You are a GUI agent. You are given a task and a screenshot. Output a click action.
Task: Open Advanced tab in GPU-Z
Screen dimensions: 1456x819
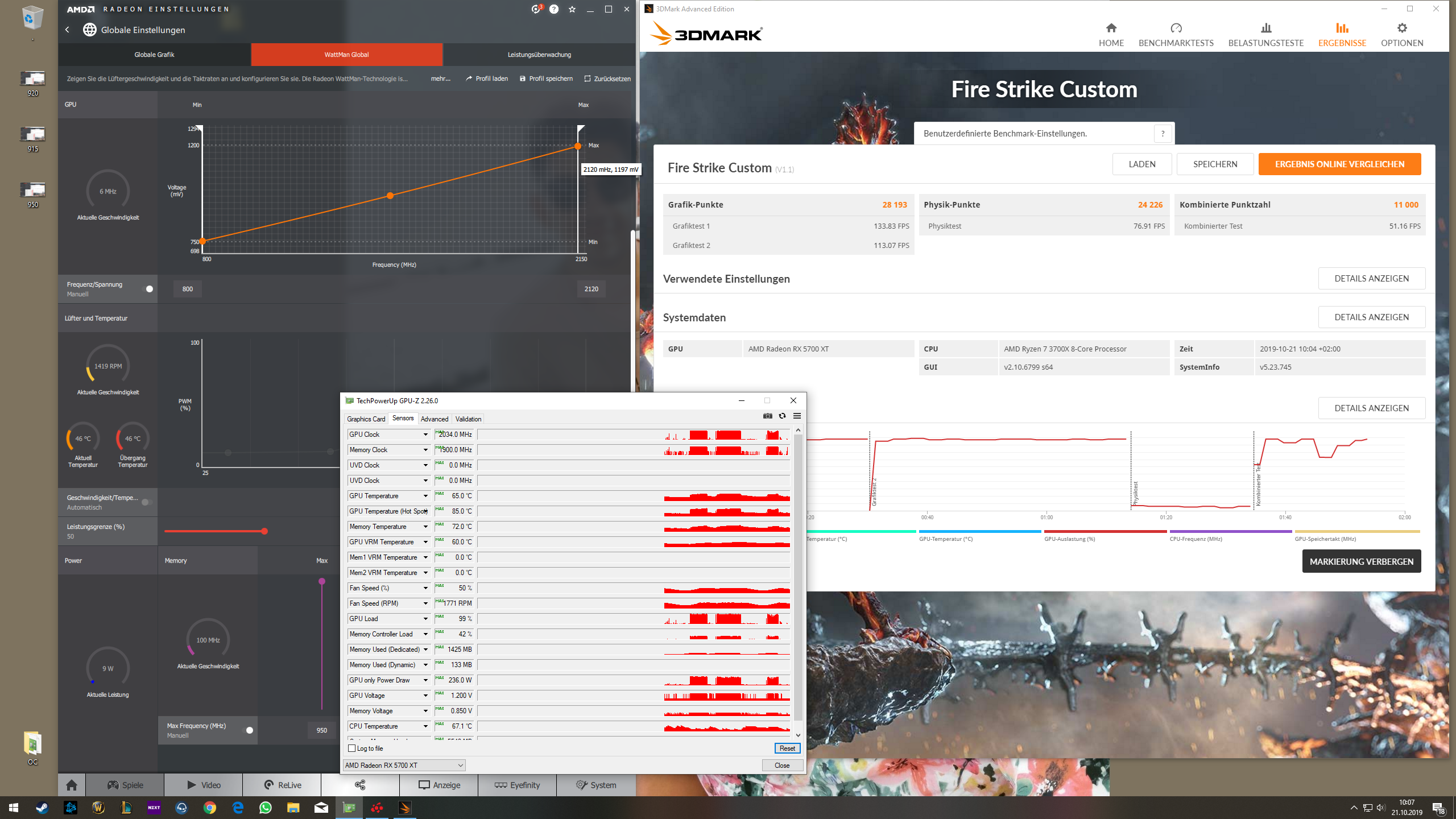click(435, 419)
